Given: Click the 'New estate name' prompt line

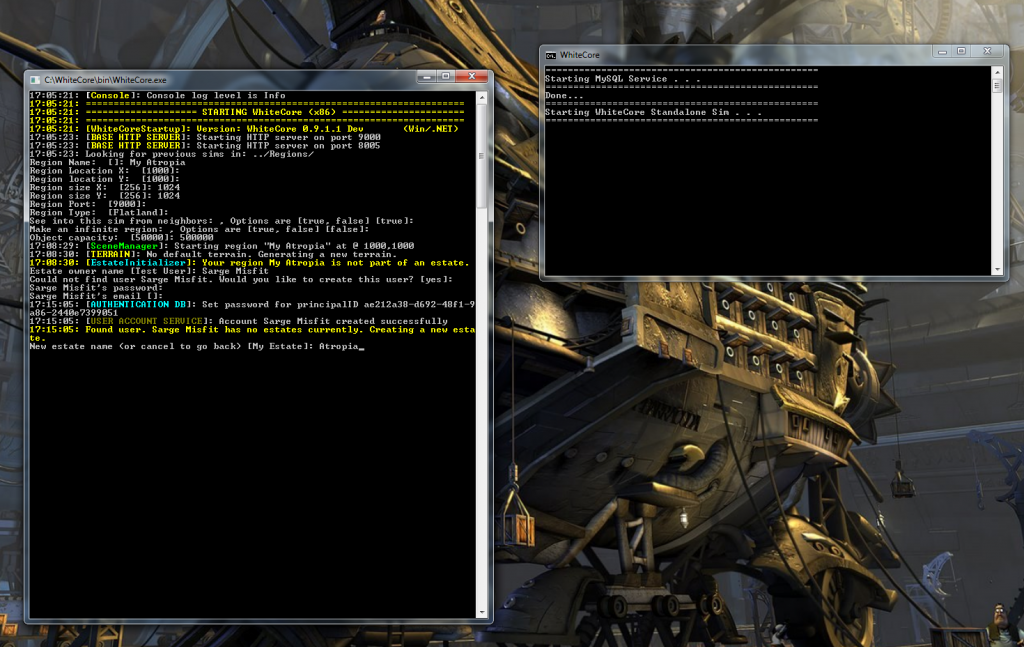Looking at the screenshot, I should click(x=197, y=347).
